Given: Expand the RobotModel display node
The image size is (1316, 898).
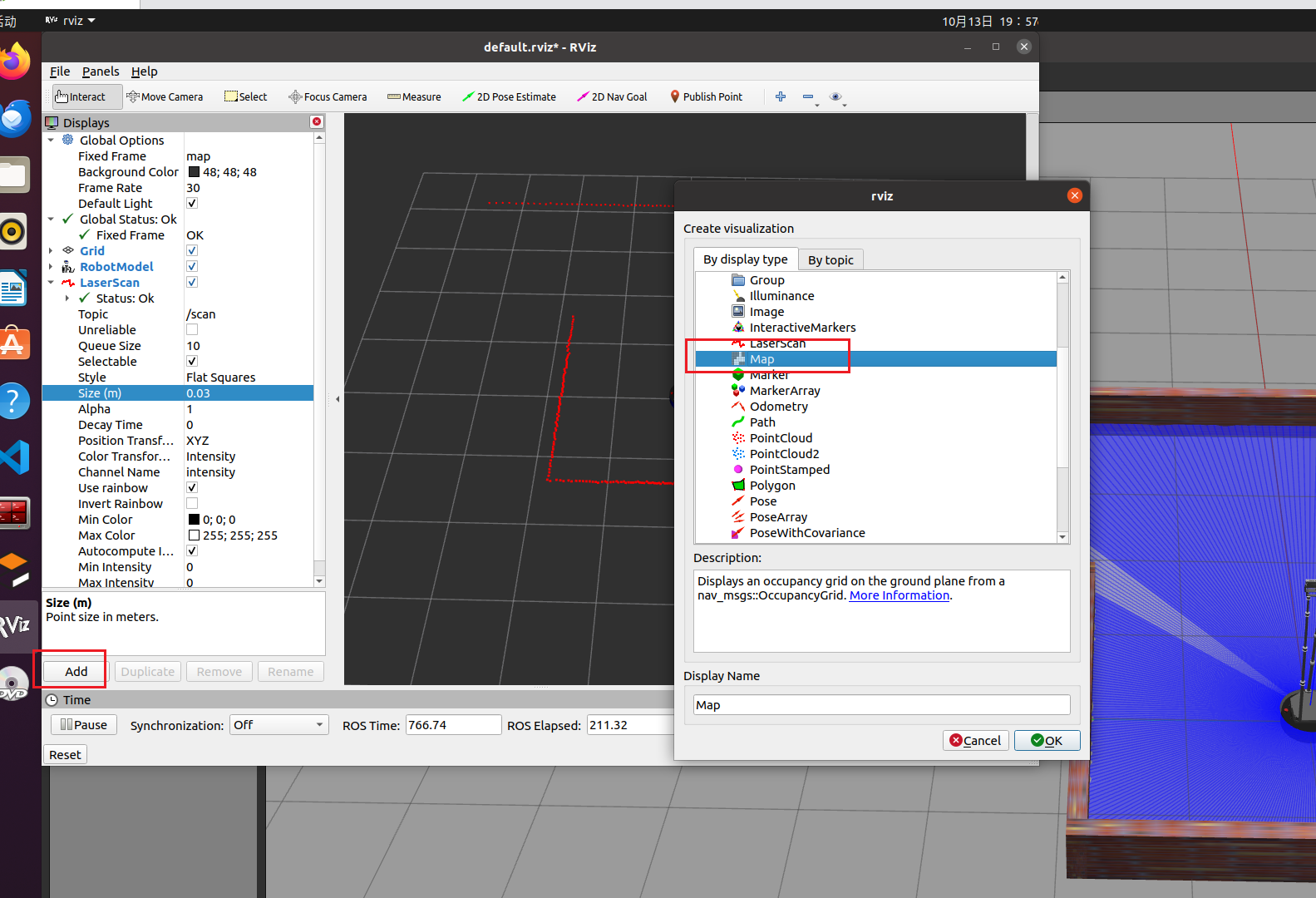Looking at the screenshot, I should coord(51,267).
